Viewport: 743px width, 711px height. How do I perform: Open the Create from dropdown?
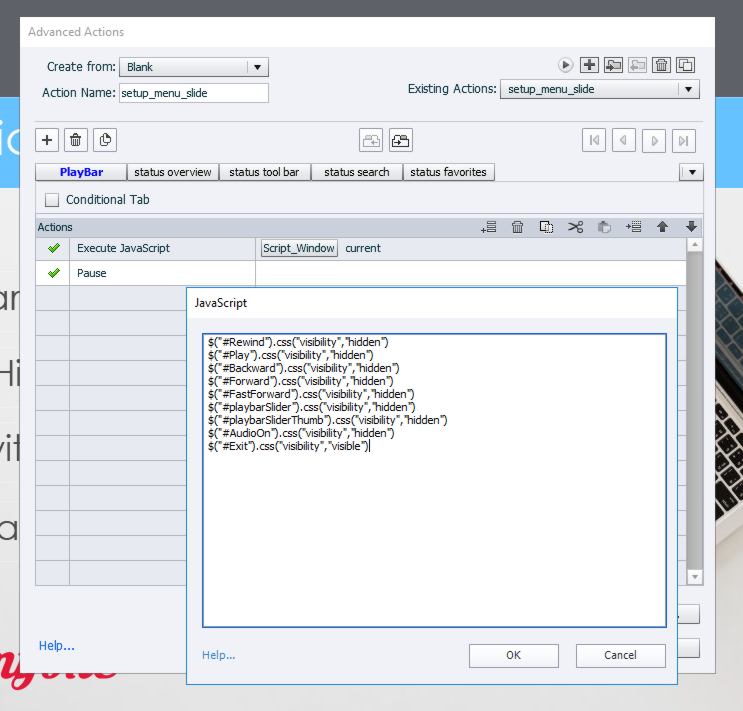coord(258,67)
